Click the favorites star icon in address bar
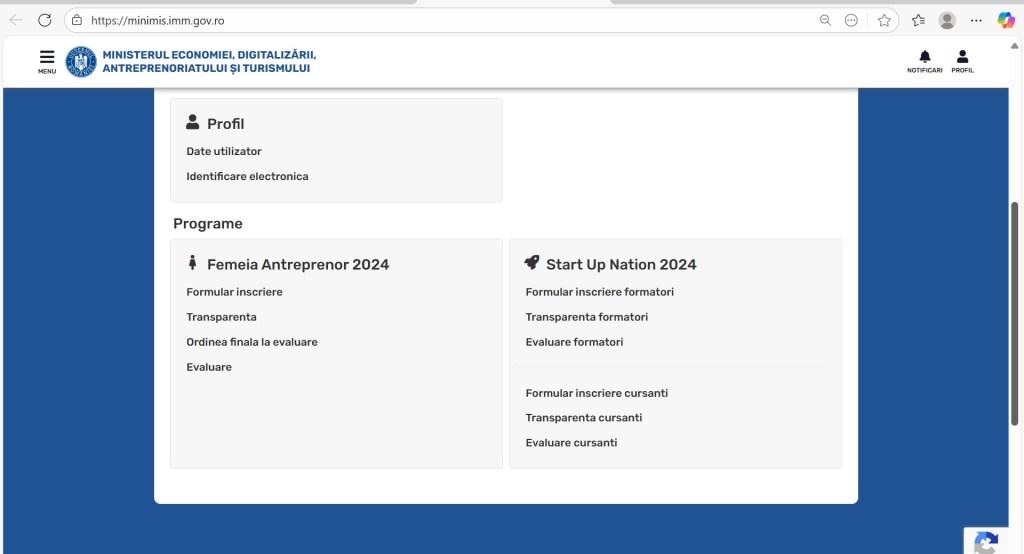The width and height of the screenshot is (1024, 554). click(884, 20)
